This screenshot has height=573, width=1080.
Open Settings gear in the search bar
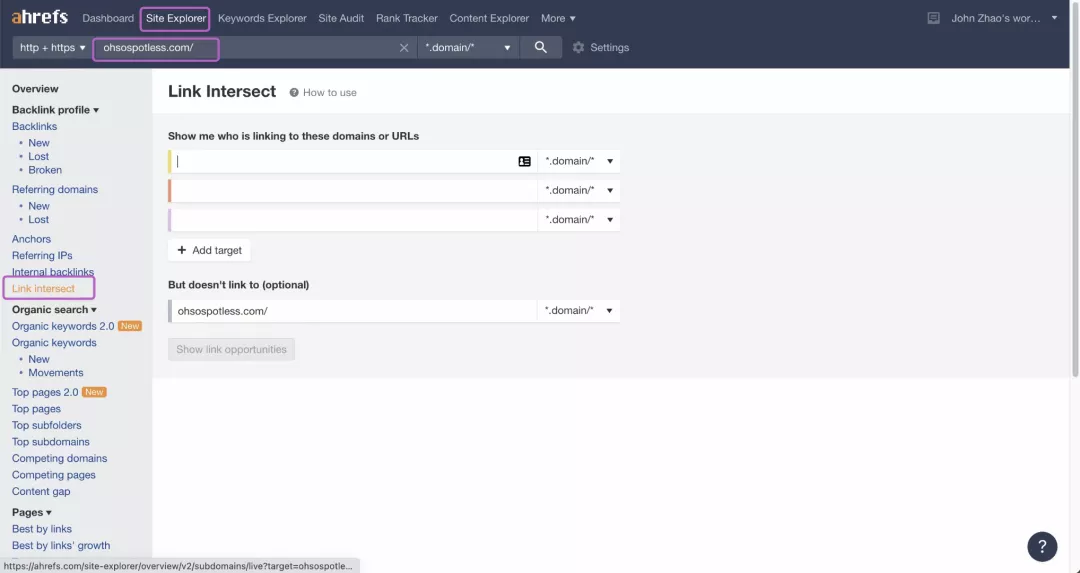coord(601,48)
